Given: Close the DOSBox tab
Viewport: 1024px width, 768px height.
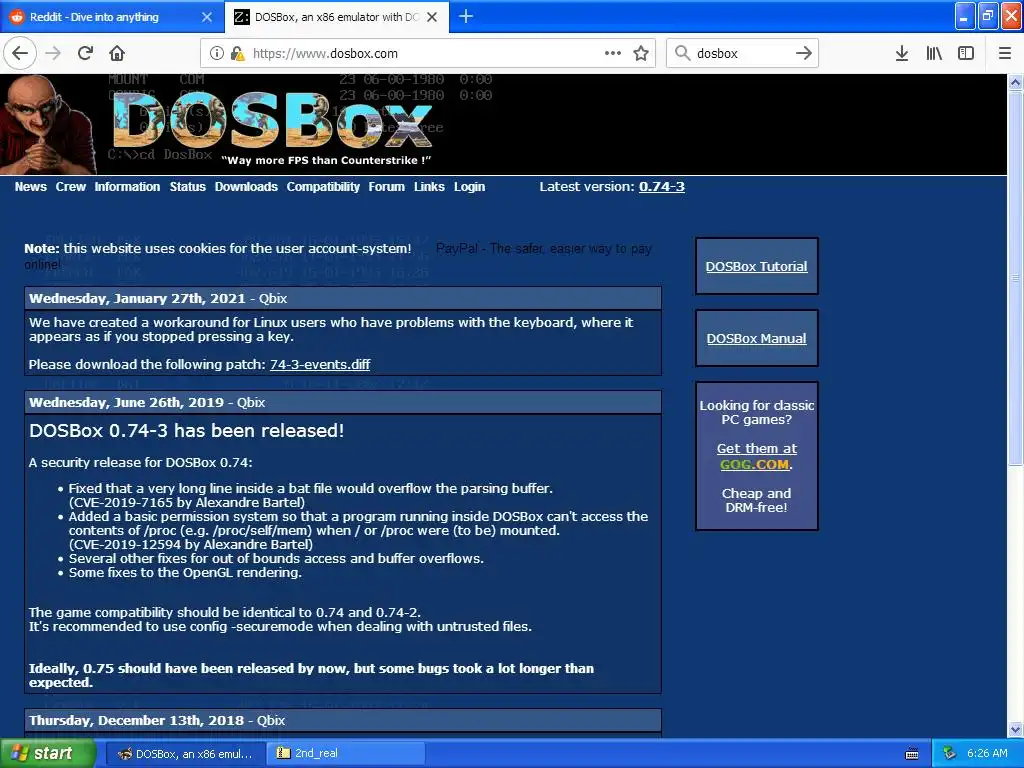Looking at the screenshot, I should point(432,17).
